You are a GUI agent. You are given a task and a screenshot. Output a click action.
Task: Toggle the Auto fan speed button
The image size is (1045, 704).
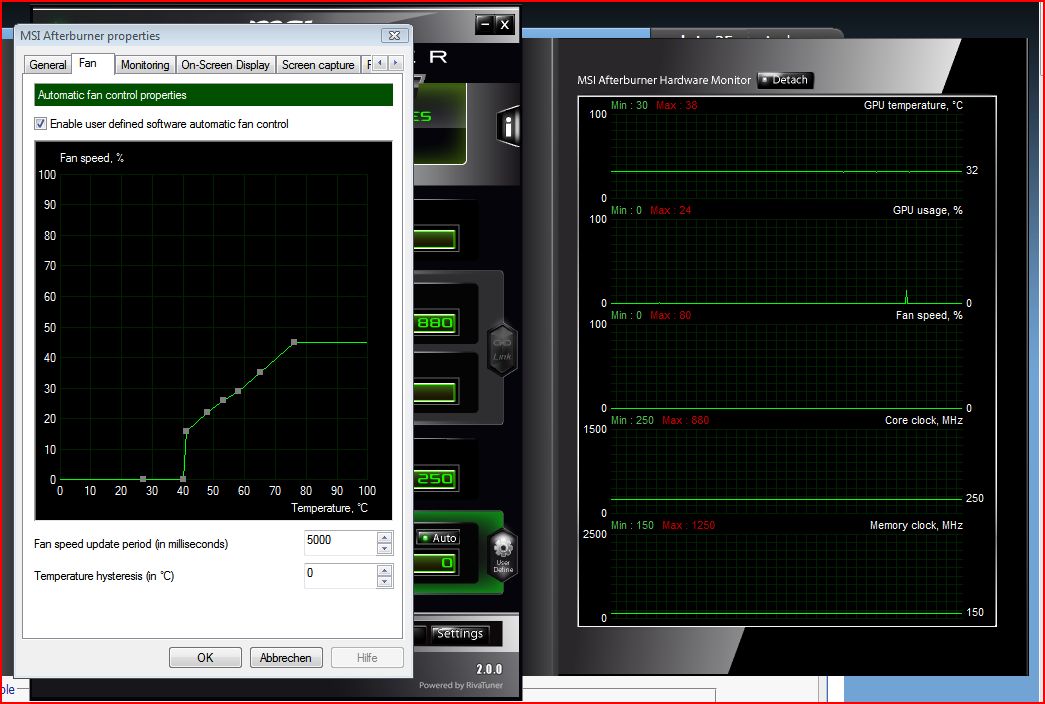(438, 537)
